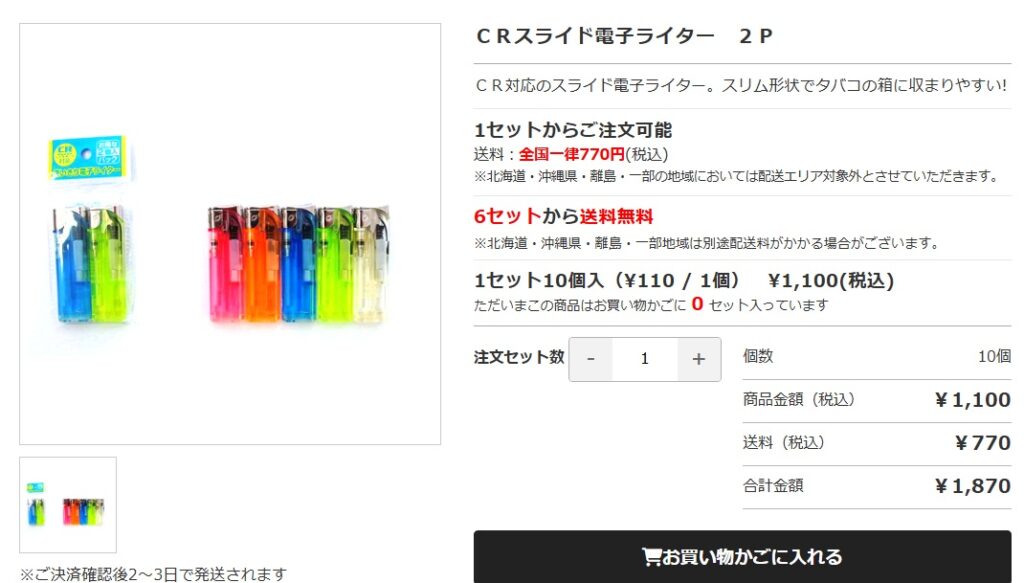Screen dimensions: 1024x583
Task: Click the product title CRスライド電子ライター 2P
Action: 624,36
